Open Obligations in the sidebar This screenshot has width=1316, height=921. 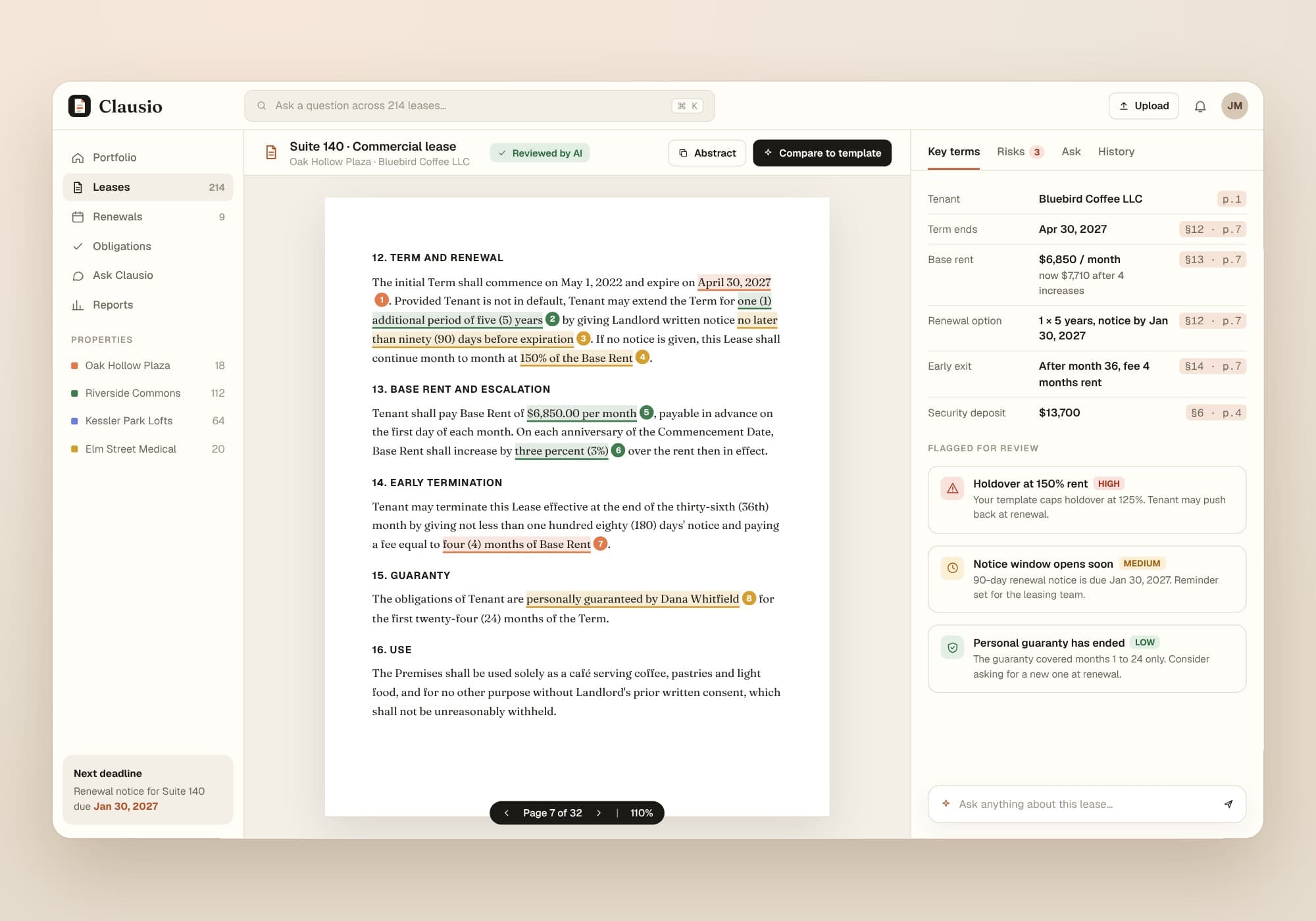tap(148, 246)
